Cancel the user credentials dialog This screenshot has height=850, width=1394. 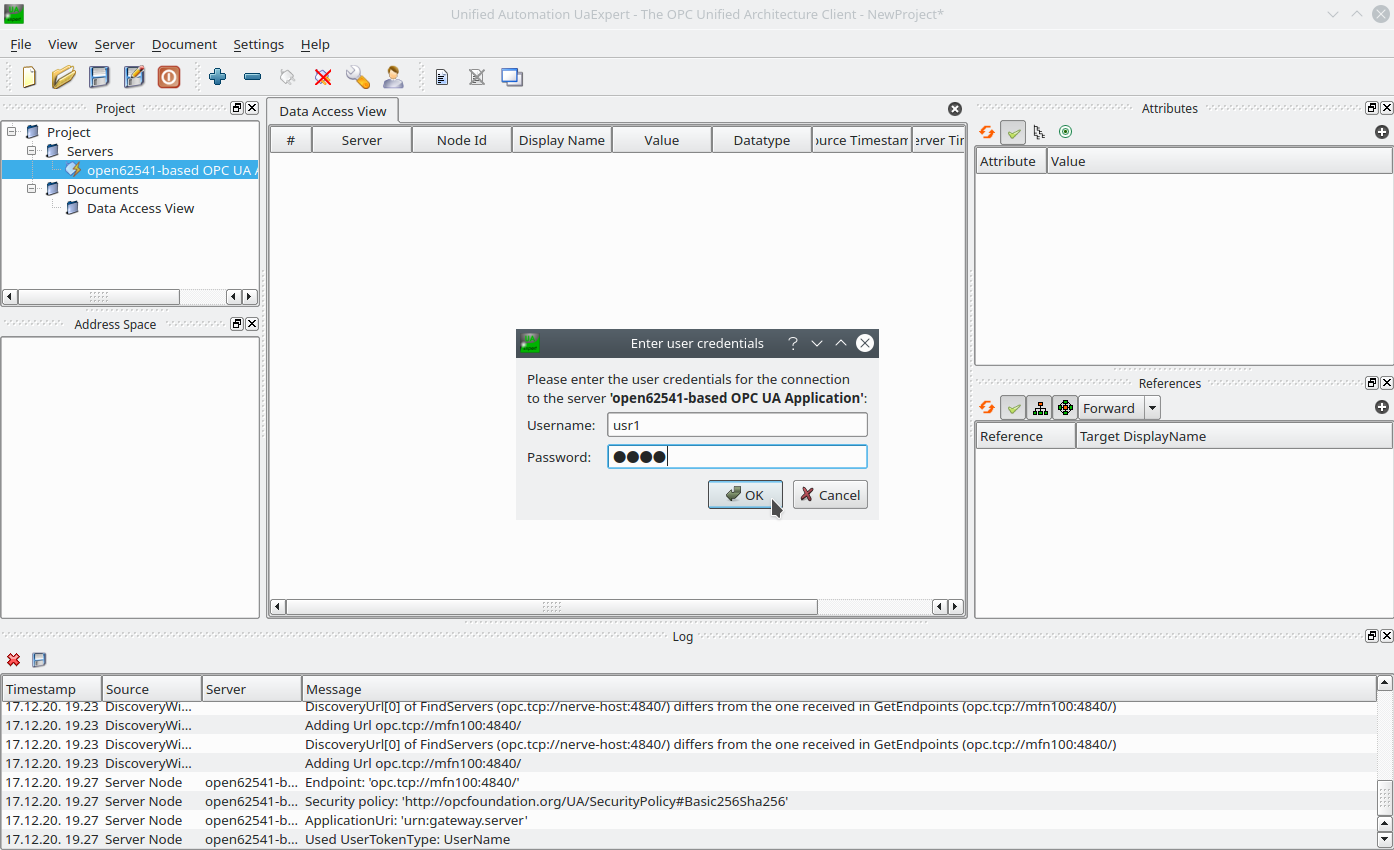click(830, 495)
